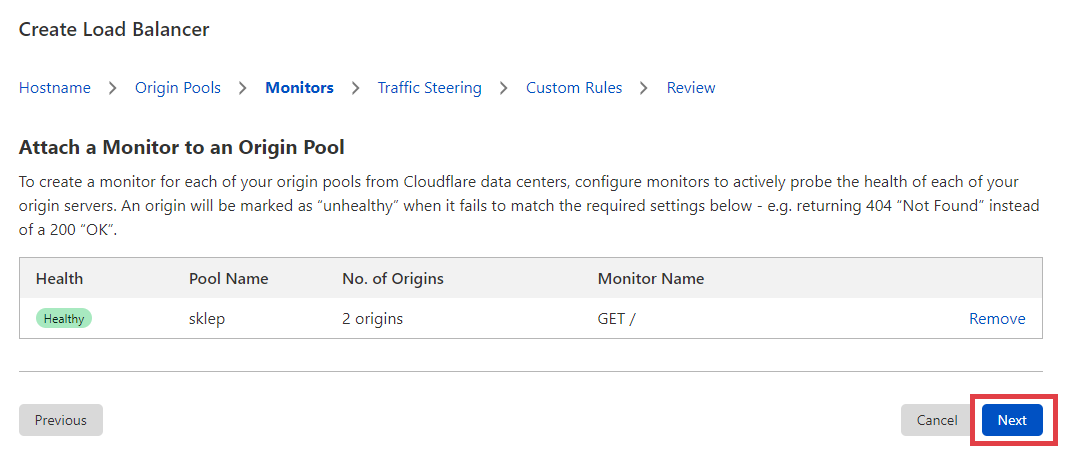The image size is (1074, 467).
Task: Go to the Hostname step
Action: (55, 88)
